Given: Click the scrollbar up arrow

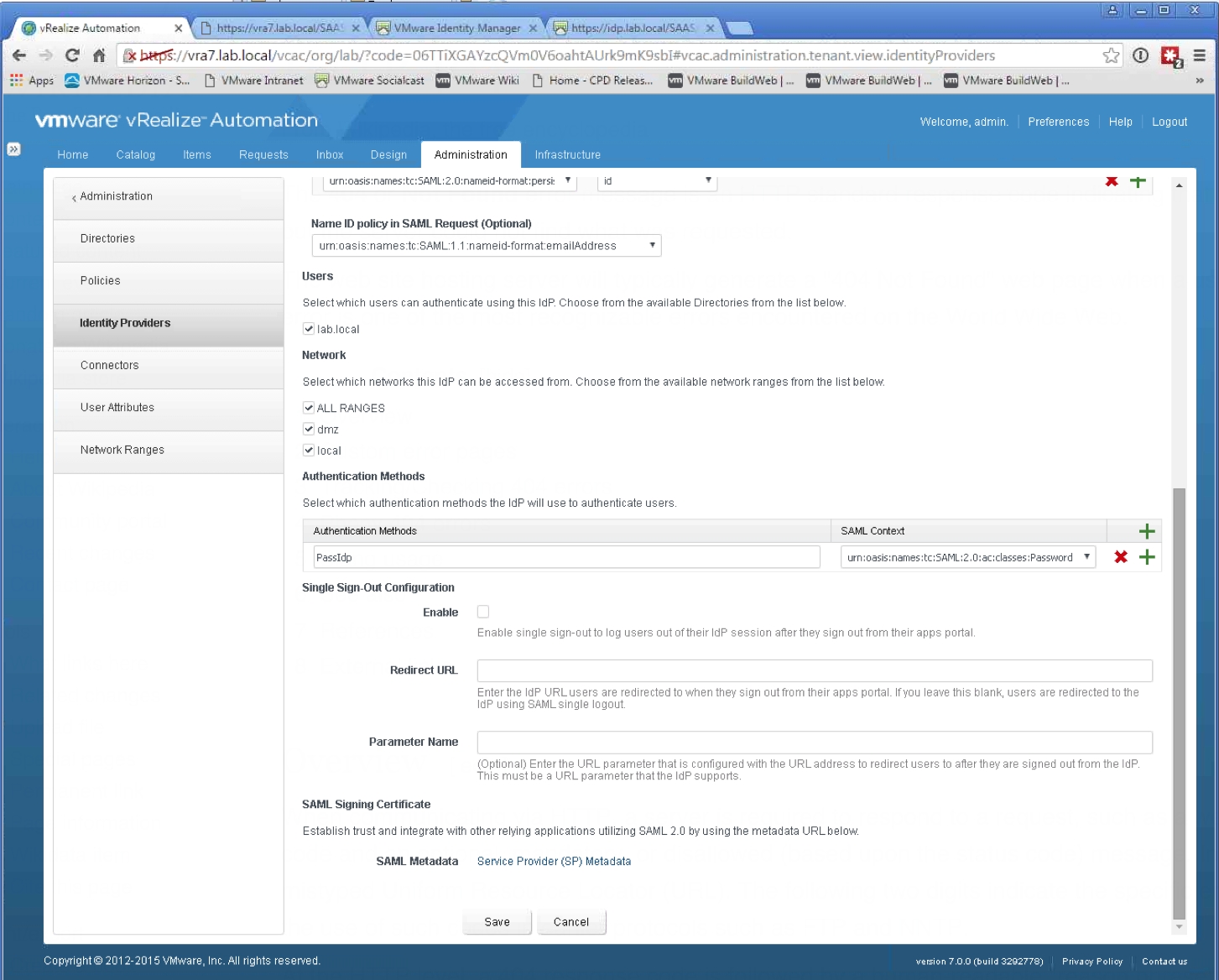Looking at the screenshot, I should 1180,185.
